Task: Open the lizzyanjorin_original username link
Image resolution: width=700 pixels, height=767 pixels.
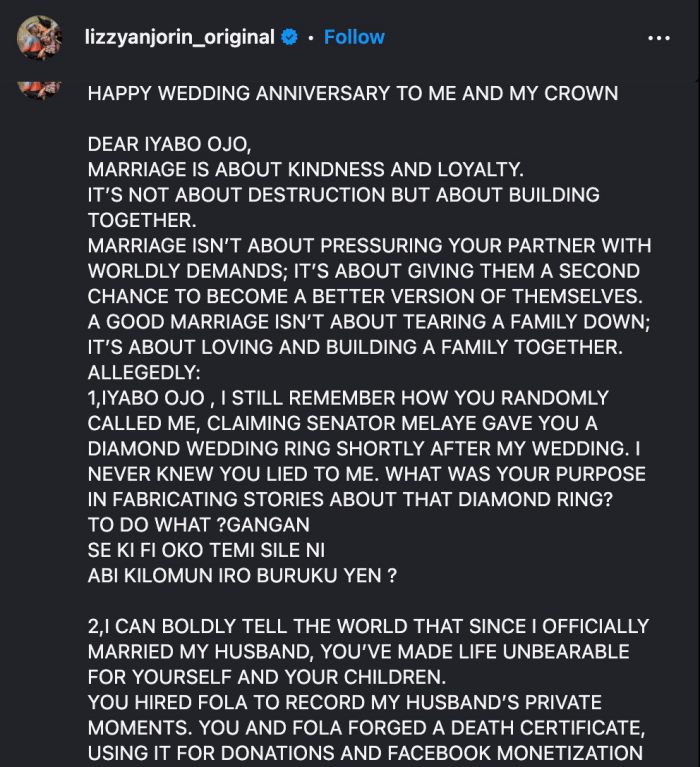Action: [181, 37]
